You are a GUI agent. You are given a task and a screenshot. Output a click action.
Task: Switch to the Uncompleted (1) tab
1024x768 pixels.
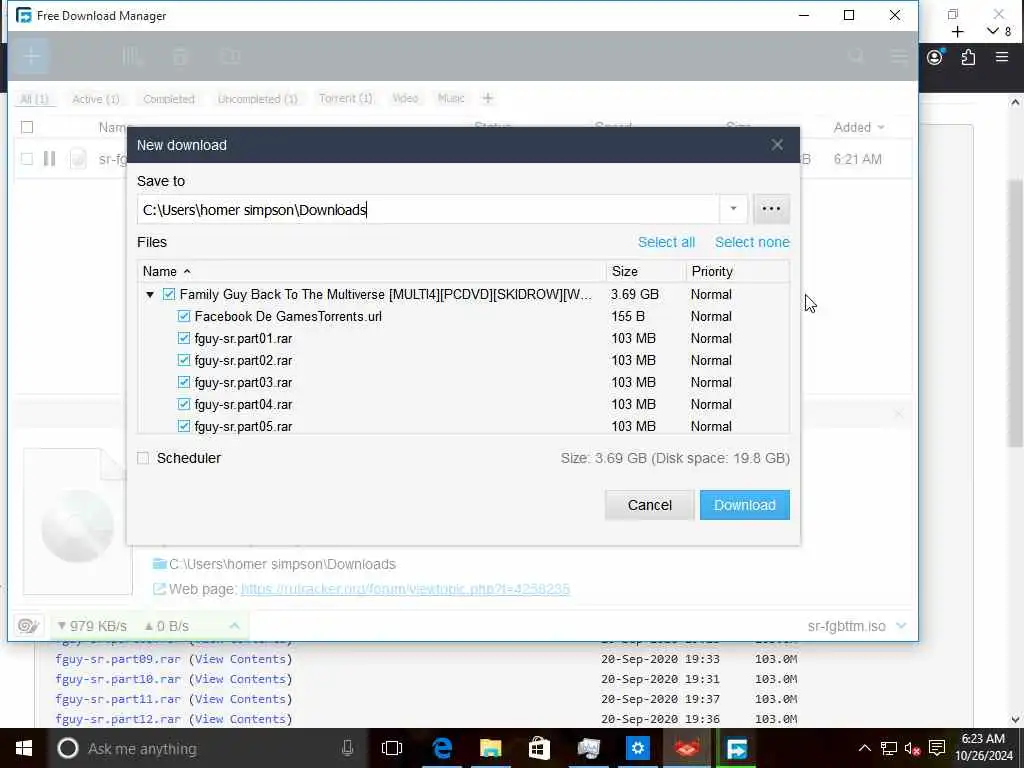pyautogui.click(x=257, y=99)
